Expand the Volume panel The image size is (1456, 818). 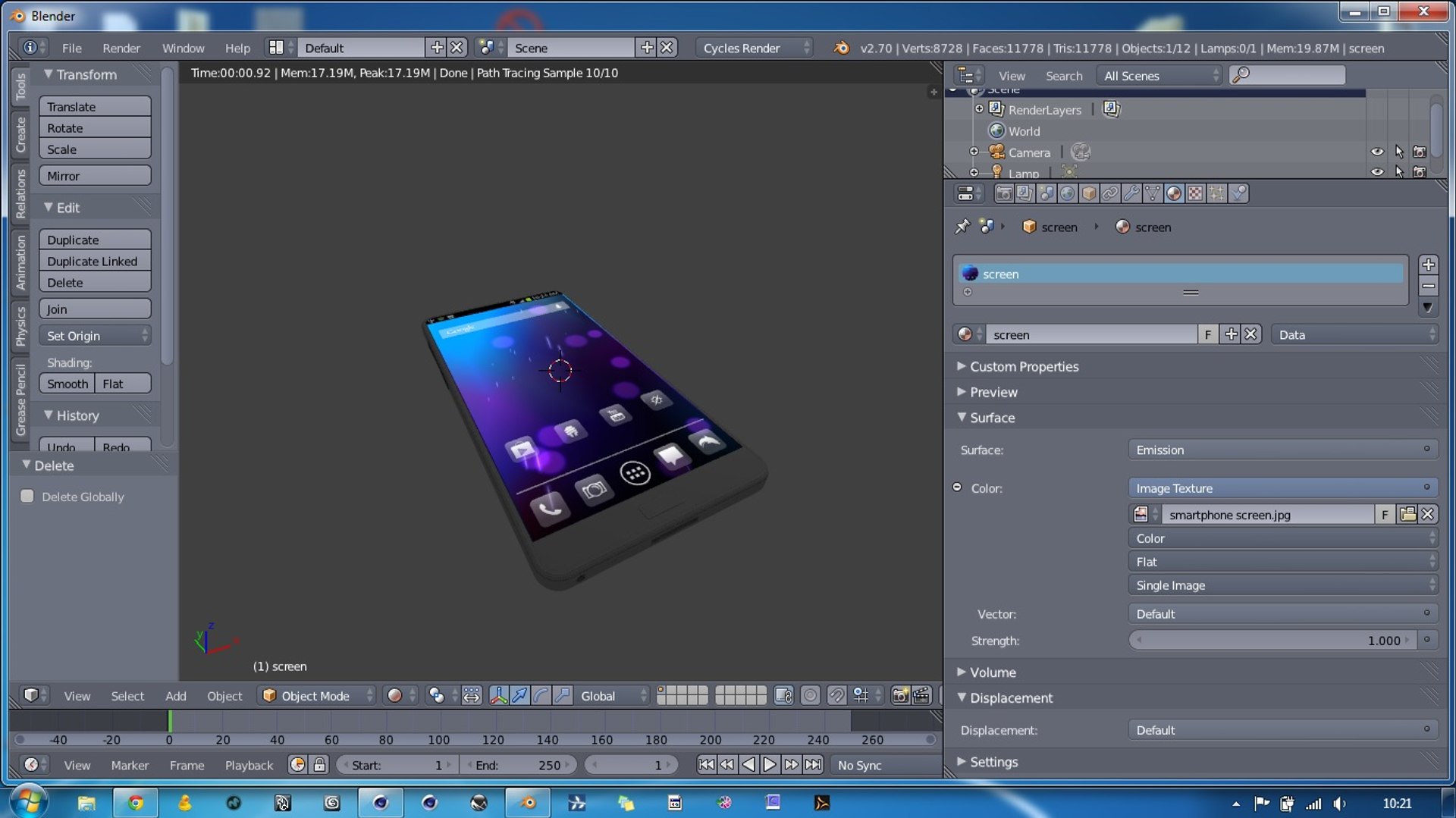click(992, 672)
